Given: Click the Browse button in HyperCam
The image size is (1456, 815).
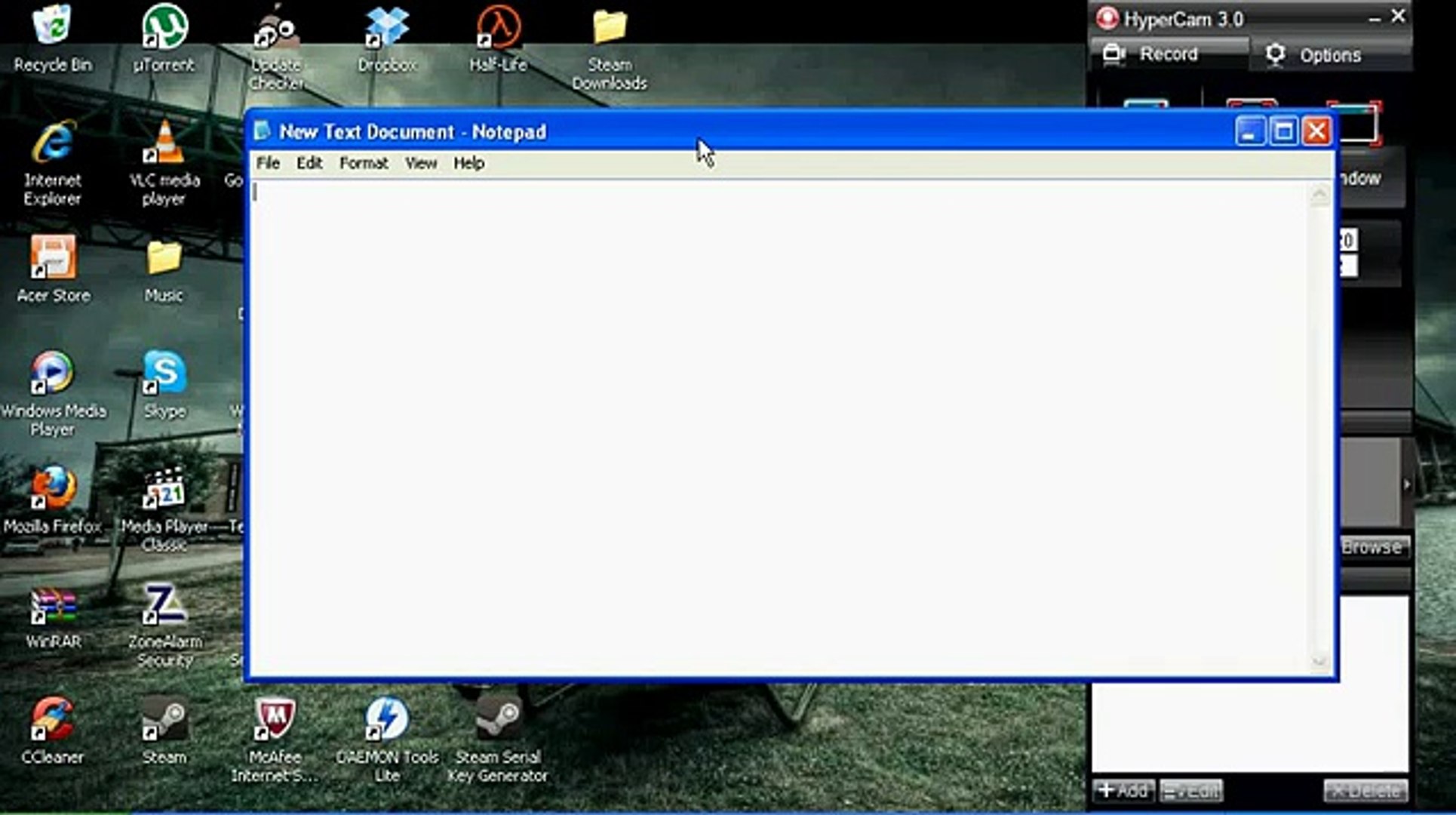Looking at the screenshot, I should (x=1371, y=547).
